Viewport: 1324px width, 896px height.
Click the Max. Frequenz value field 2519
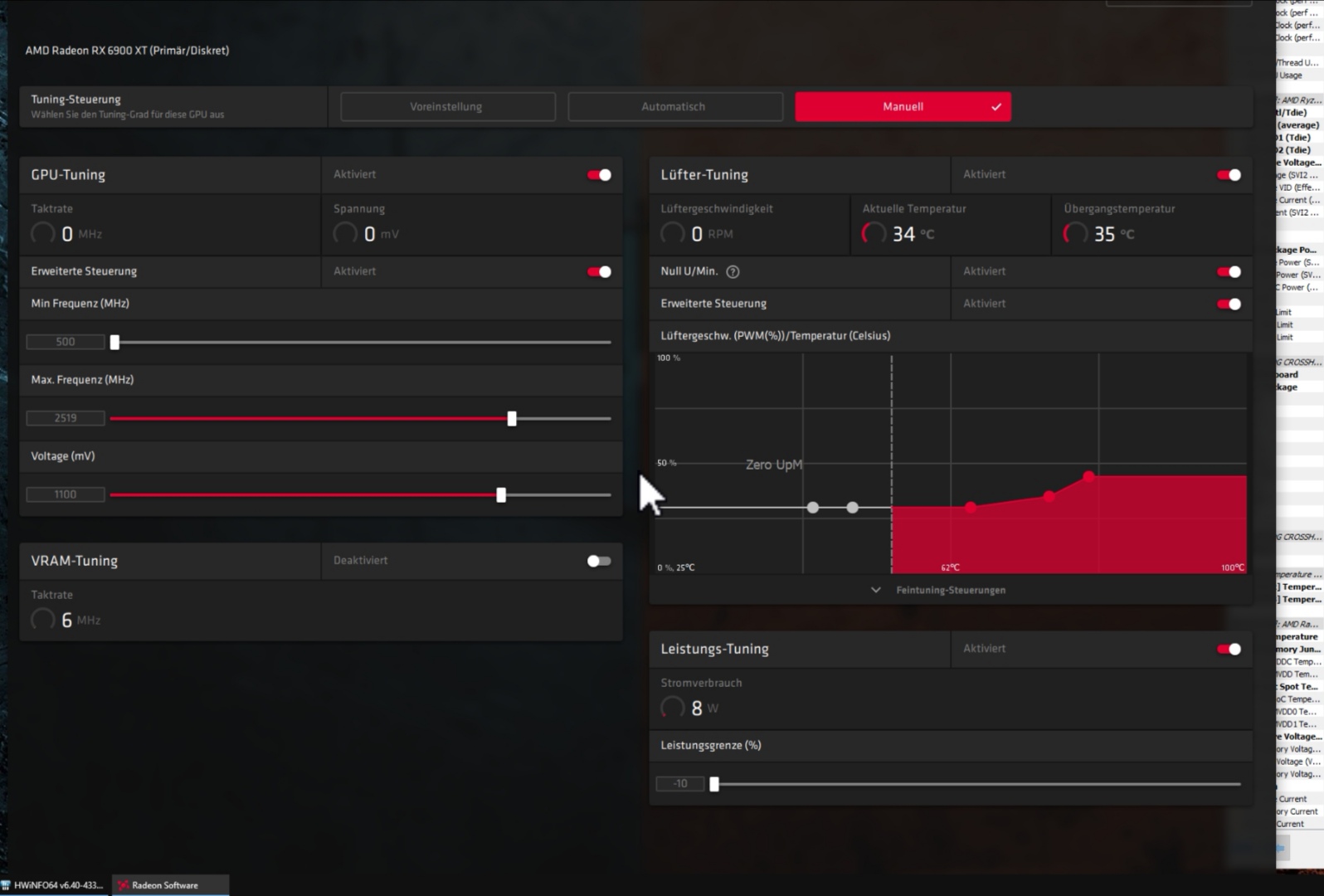tap(66, 418)
